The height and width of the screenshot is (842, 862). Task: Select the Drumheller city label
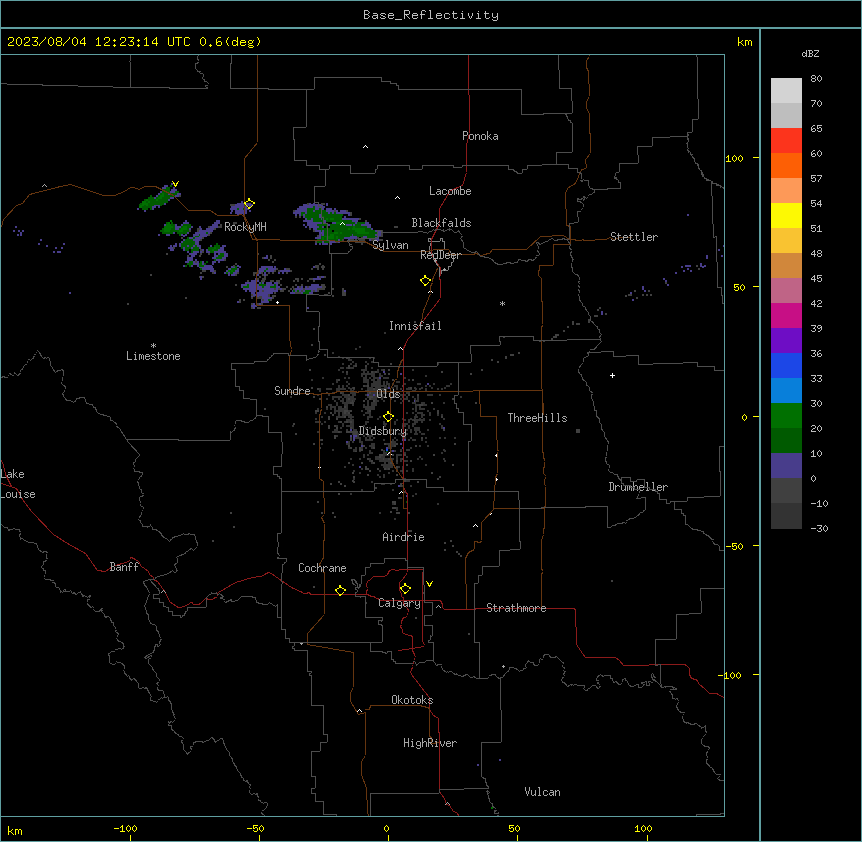click(x=638, y=487)
